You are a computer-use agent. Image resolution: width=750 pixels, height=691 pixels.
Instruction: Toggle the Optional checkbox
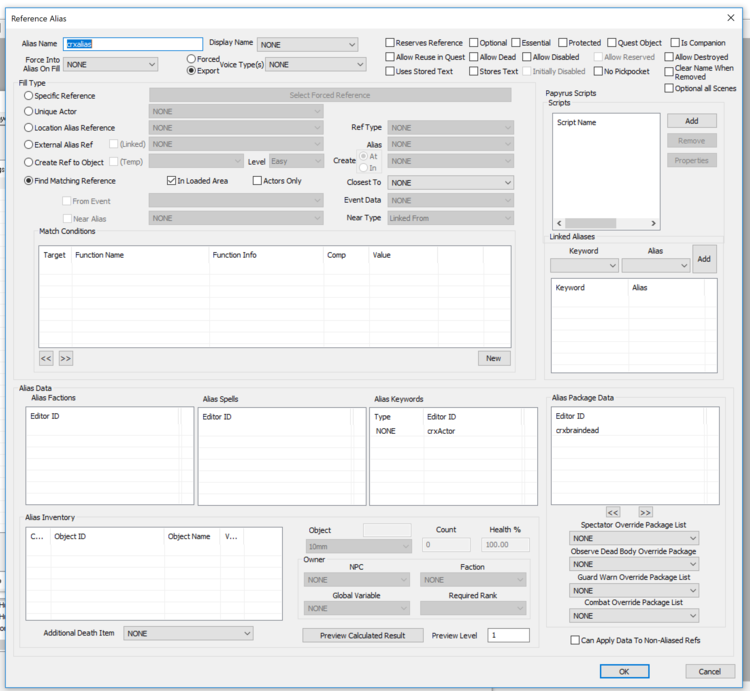474,43
